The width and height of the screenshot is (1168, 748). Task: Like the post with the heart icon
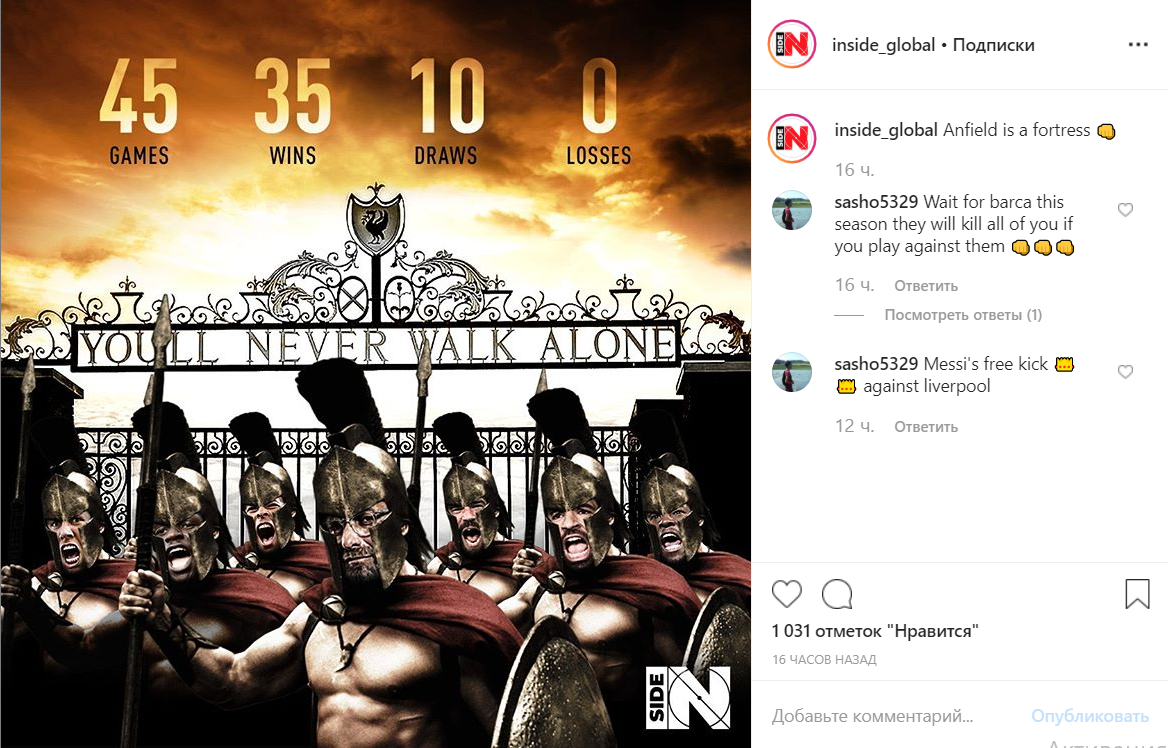787,594
